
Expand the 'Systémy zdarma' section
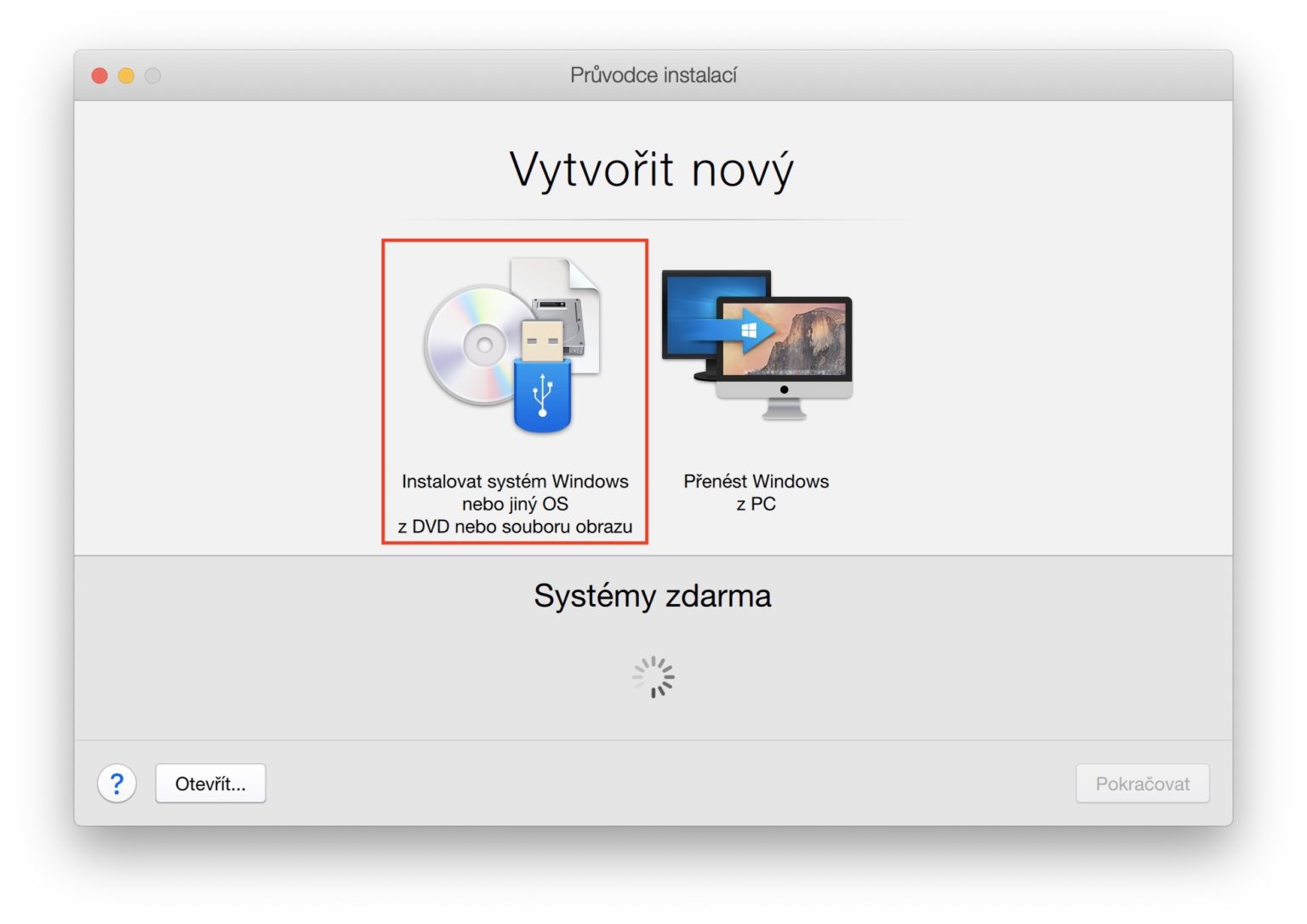tap(652, 596)
